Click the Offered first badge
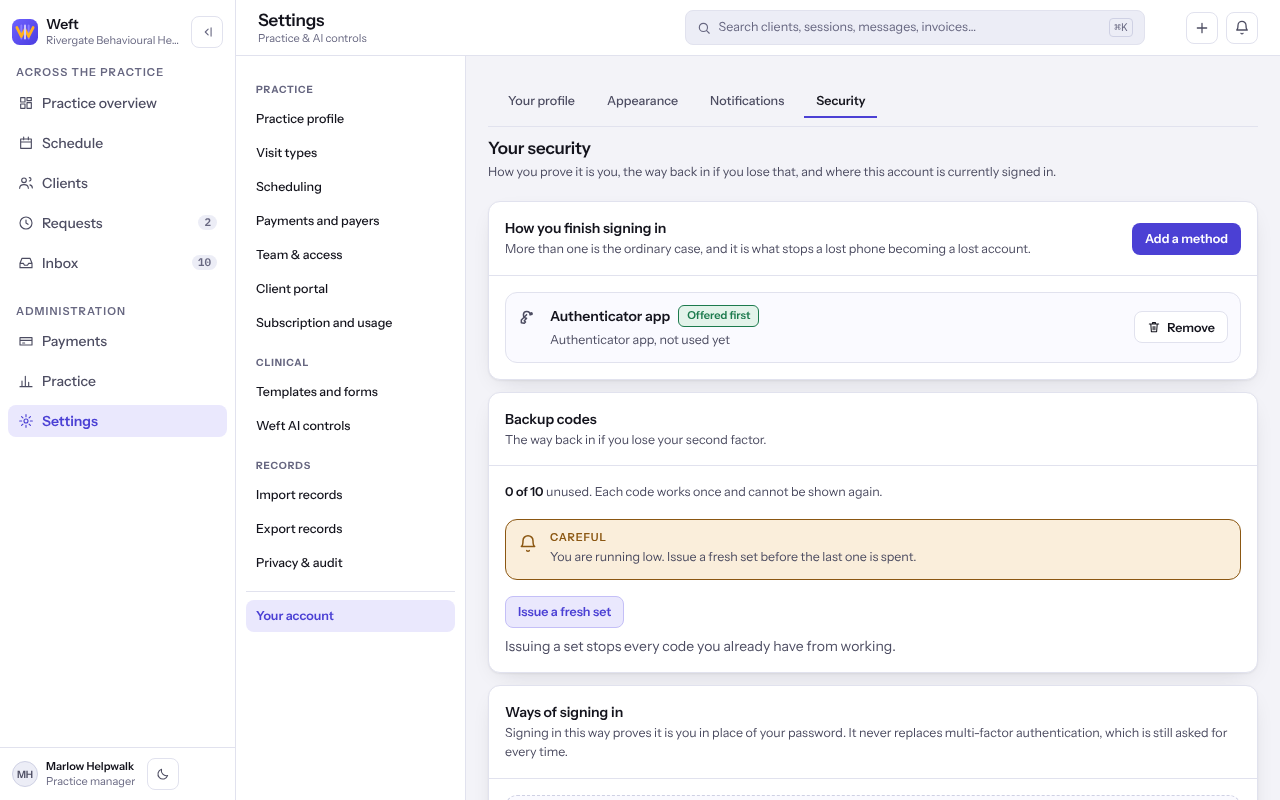Viewport: 1280px width, 800px height. click(718, 316)
